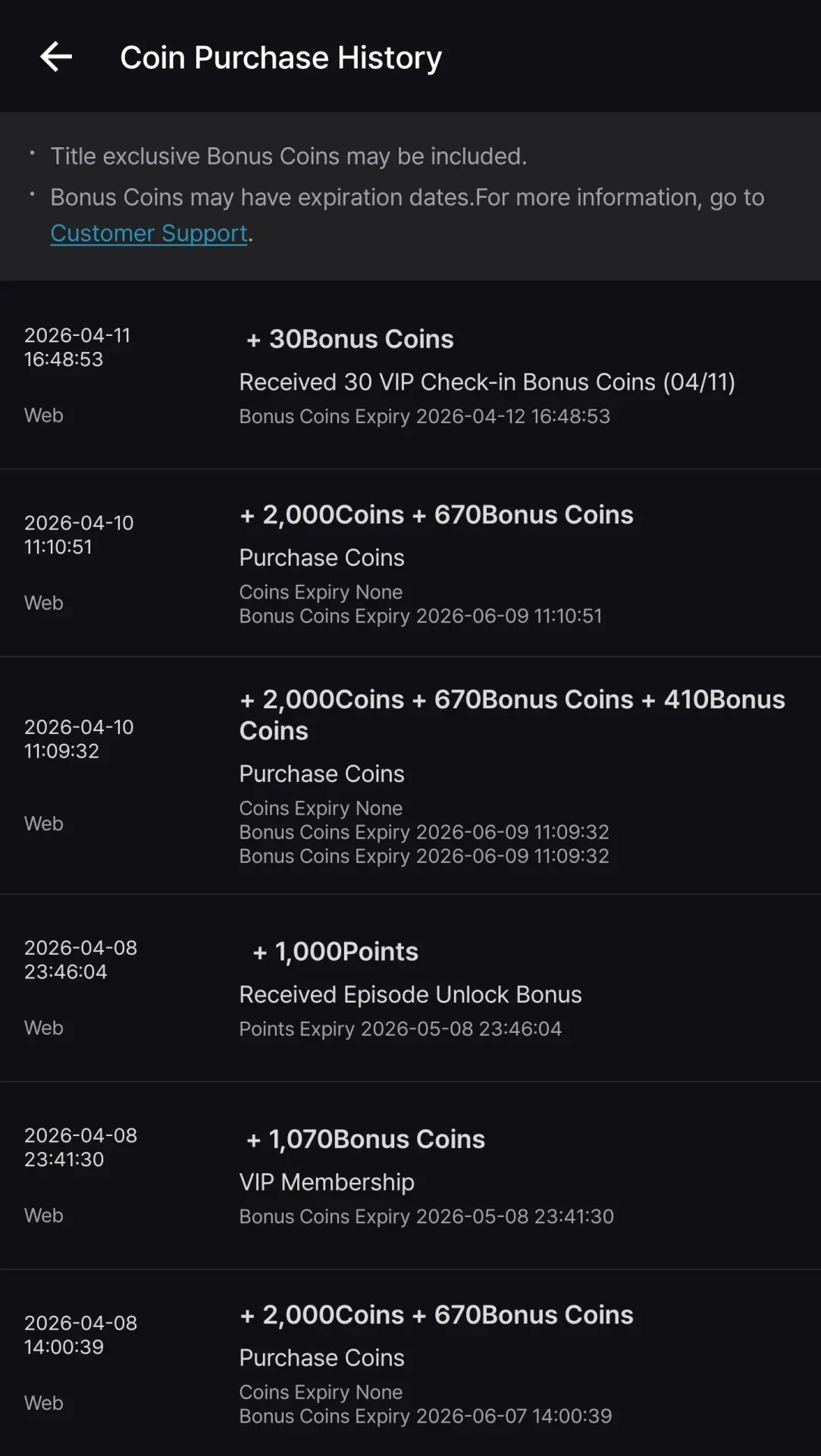Screen dimensions: 821x1456
Task: Tap the Title exclusive Bonus Coins notice
Action: pos(289,156)
